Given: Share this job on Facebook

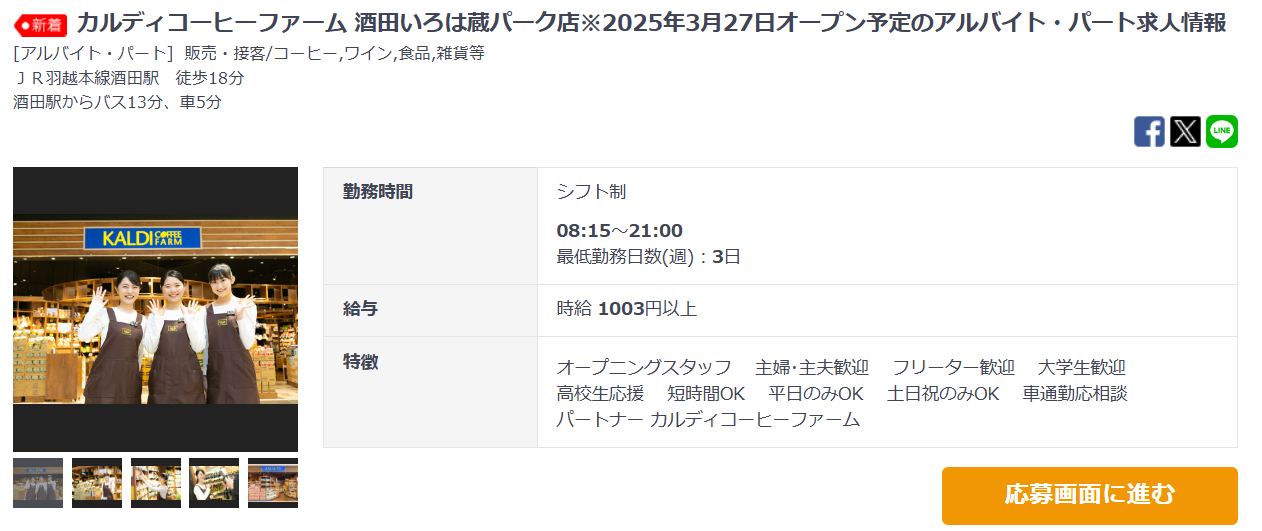Looking at the screenshot, I should coord(1149,132).
